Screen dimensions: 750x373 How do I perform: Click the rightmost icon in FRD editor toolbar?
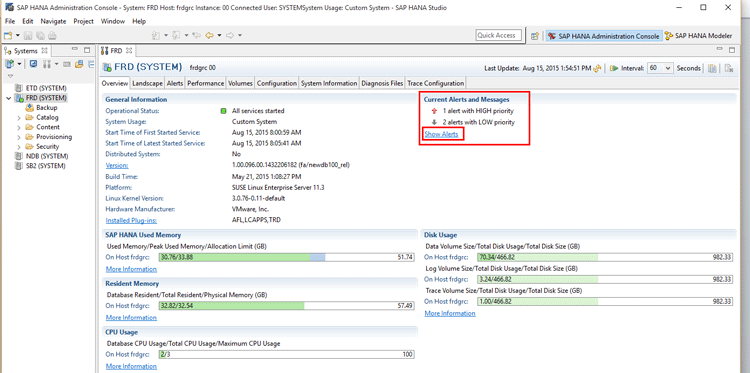729,68
